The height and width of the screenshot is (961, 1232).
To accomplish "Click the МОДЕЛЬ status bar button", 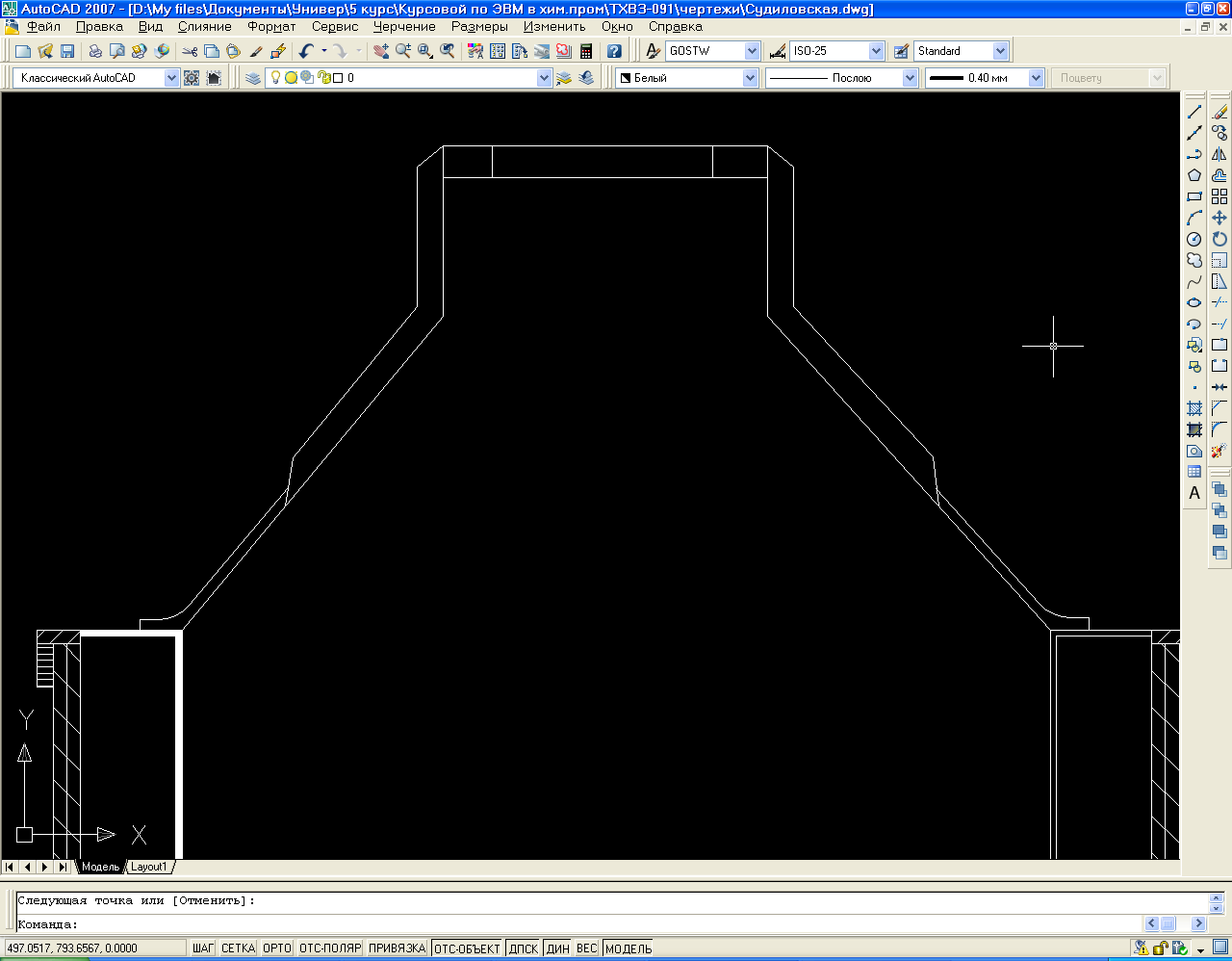I will pos(629,948).
